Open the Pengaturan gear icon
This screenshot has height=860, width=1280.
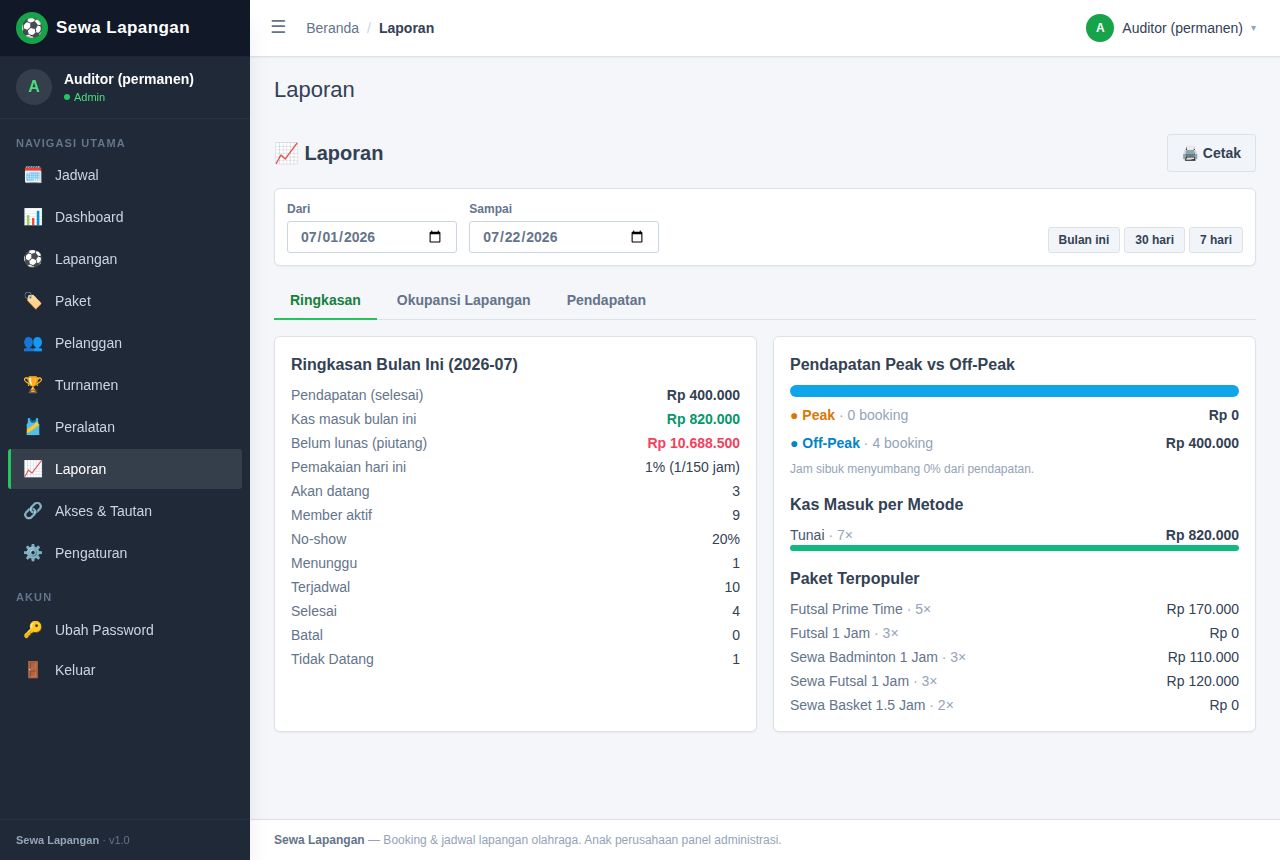pos(33,553)
